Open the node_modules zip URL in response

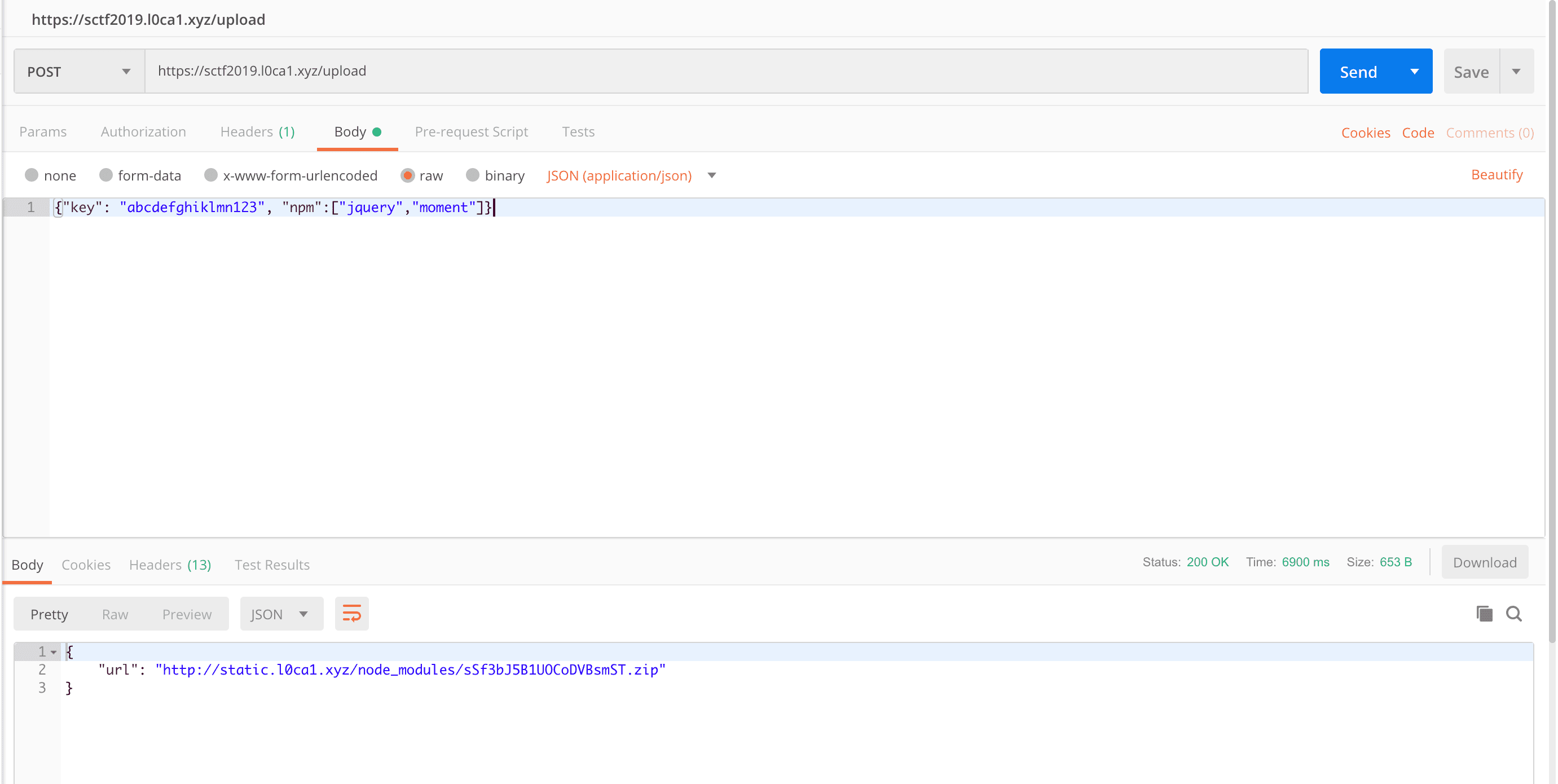click(x=410, y=670)
